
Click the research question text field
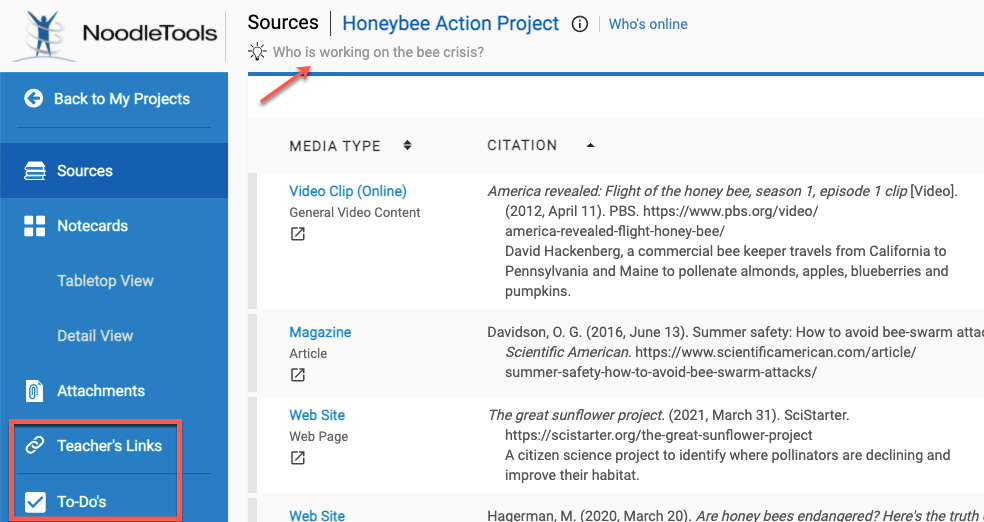click(x=378, y=52)
